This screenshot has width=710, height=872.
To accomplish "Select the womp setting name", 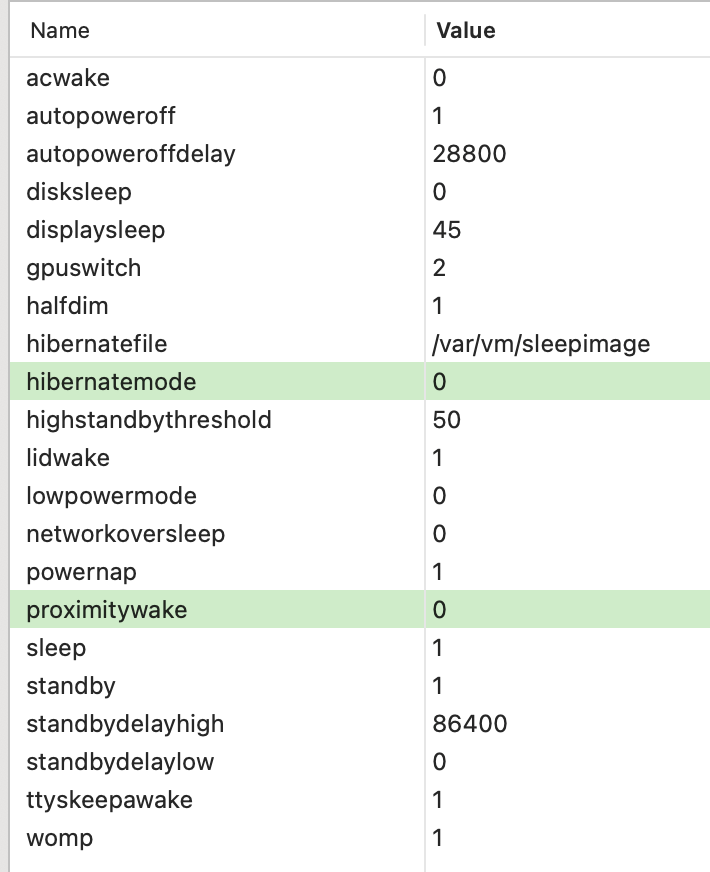I will pos(59,838).
